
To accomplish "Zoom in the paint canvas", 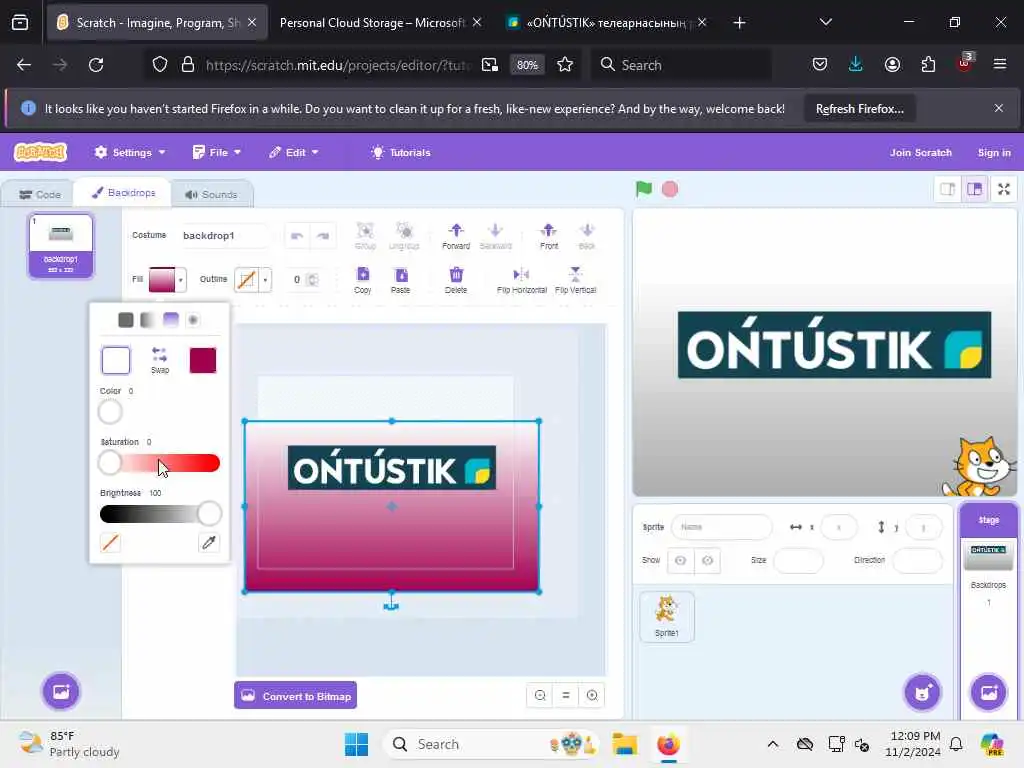I will (x=592, y=696).
